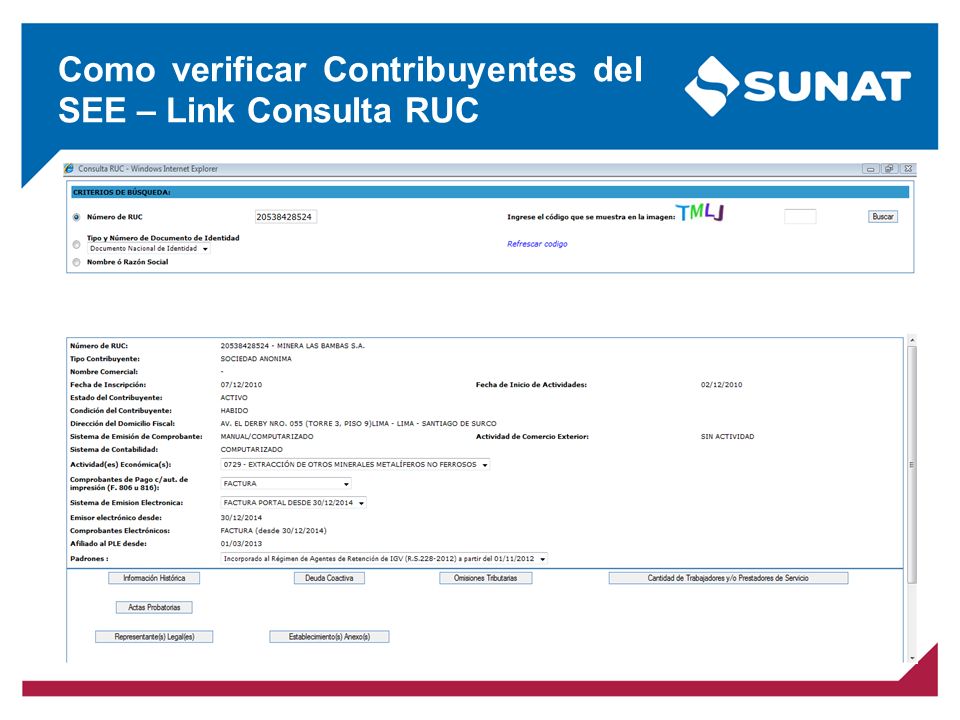Click the start date 02/12/2010
The width and height of the screenshot is (960, 720).
pos(721,384)
